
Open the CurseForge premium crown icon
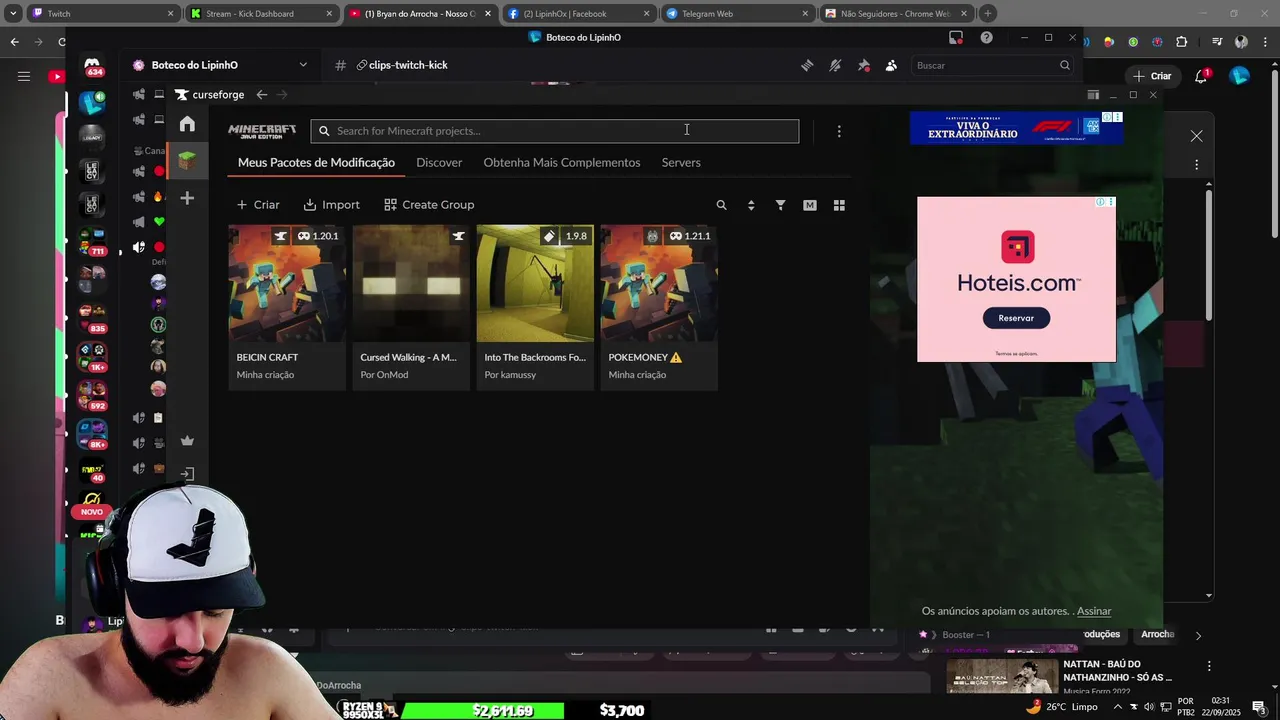tap(187, 441)
